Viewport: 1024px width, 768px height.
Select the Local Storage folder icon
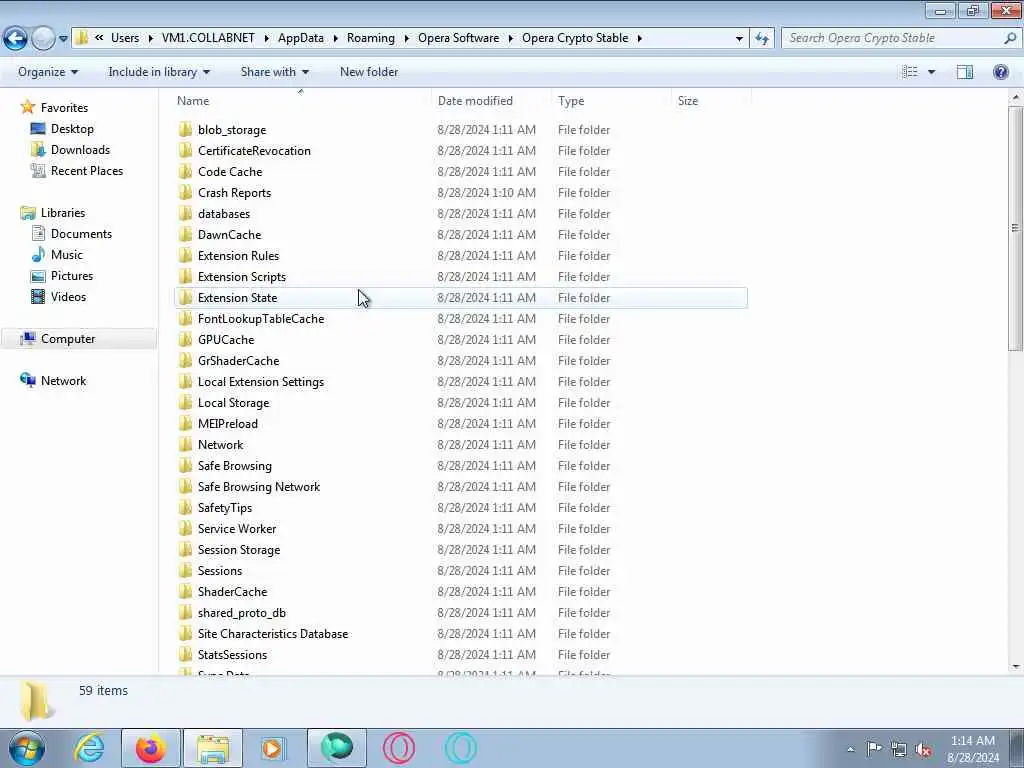pos(185,402)
